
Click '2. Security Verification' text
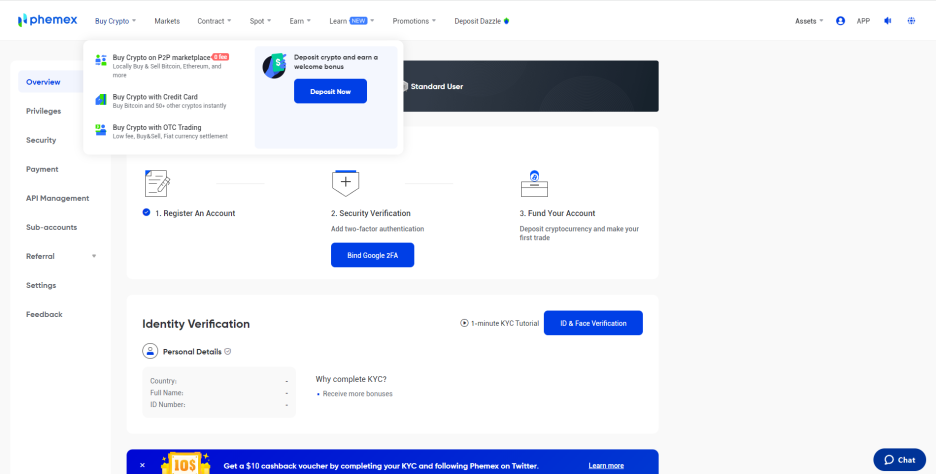[x=371, y=213]
